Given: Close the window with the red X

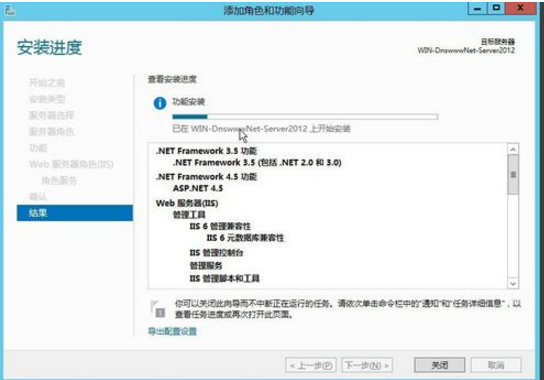Looking at the screenshot, I should pos(520,9).
